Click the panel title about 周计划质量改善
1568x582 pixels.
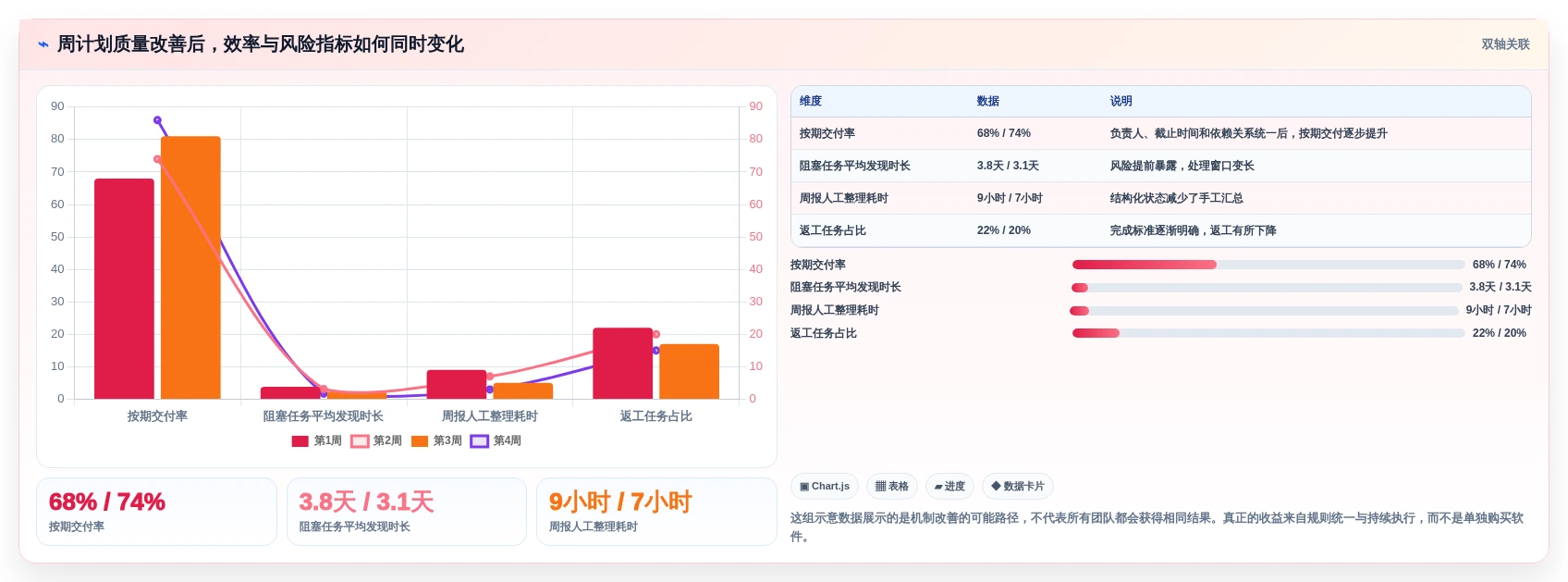pos(261,44)
